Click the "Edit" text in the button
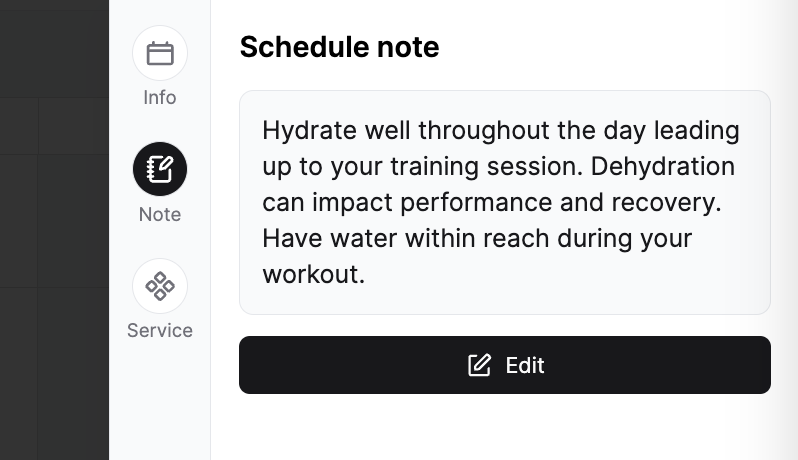Image resolution: width=798 pixels, height=460 pixels. (x=525, y=365)
